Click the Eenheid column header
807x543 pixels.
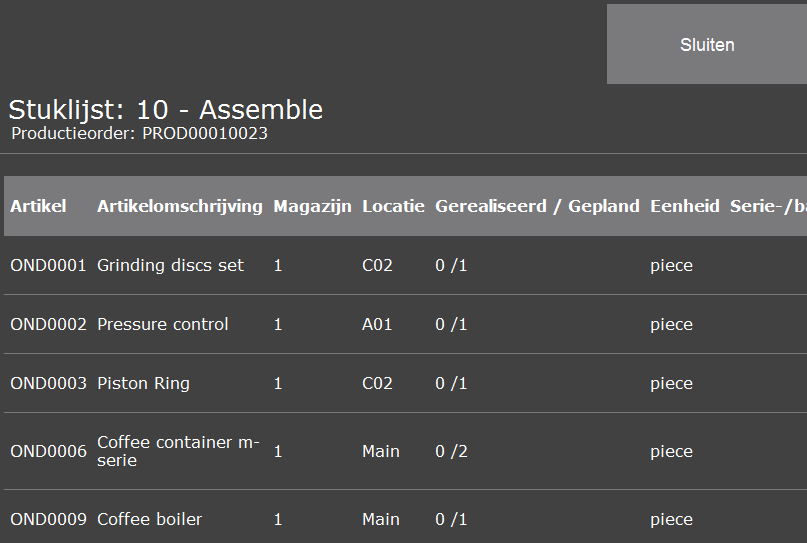[685, 206]
